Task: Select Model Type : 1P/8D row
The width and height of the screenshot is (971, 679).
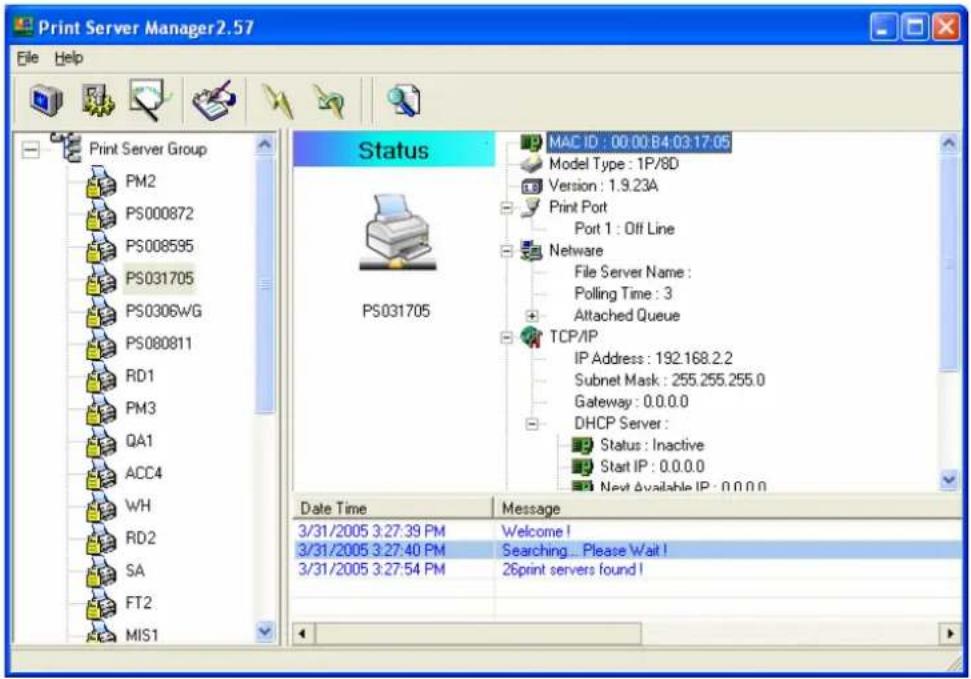Action: (614, 164)
